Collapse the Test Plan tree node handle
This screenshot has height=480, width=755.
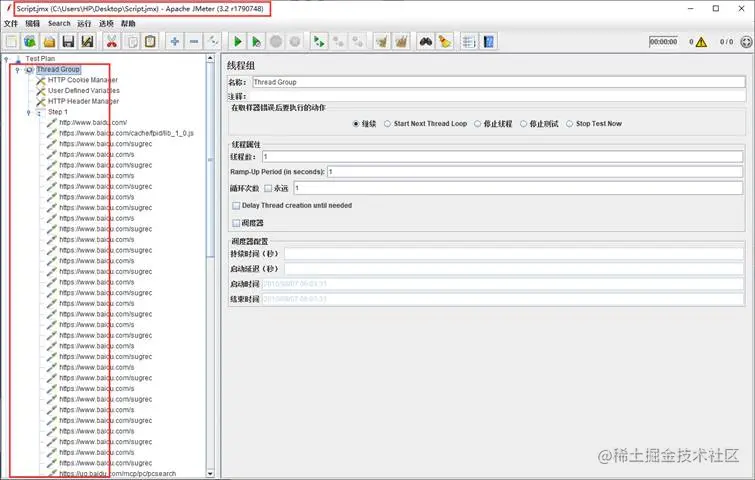click(6, 59)
